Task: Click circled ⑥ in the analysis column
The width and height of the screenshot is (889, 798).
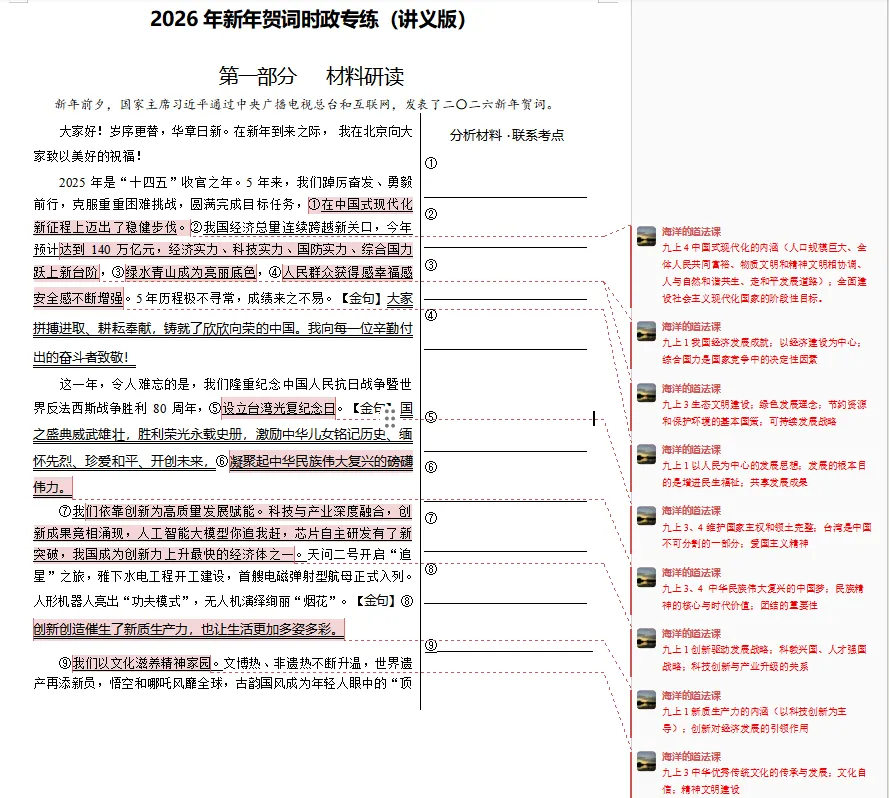Action: [431, 467]
